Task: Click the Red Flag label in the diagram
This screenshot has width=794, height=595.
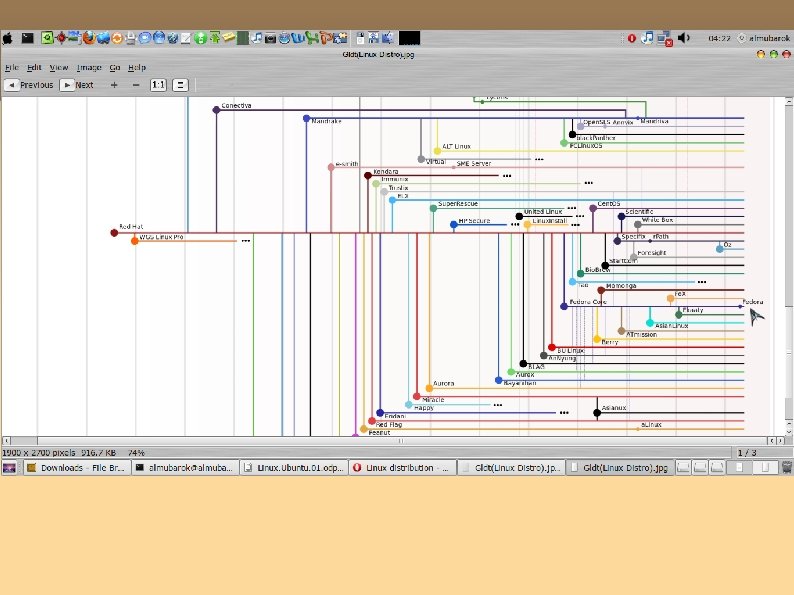Action: tap(389, 424)
